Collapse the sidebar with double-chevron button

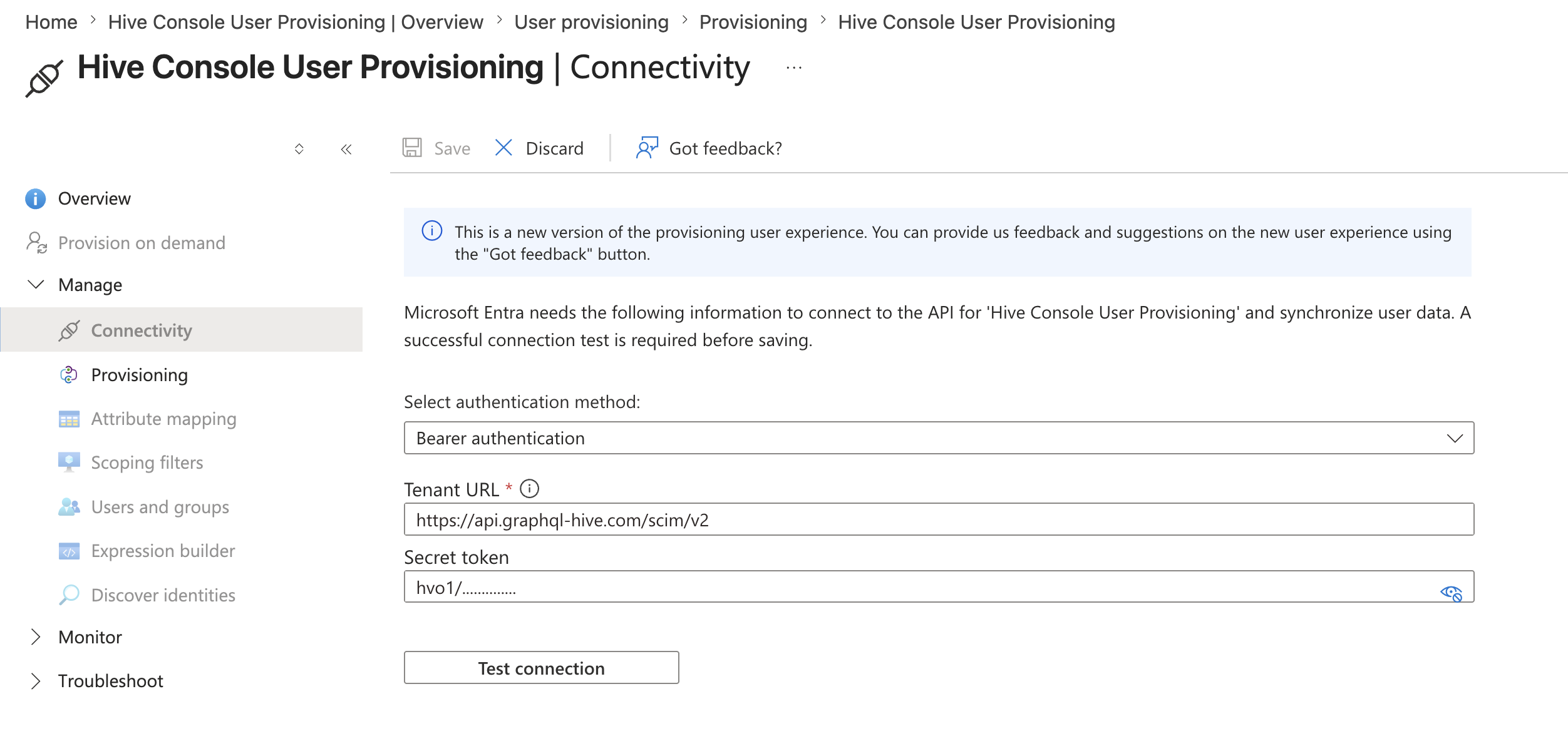[346, 149]
